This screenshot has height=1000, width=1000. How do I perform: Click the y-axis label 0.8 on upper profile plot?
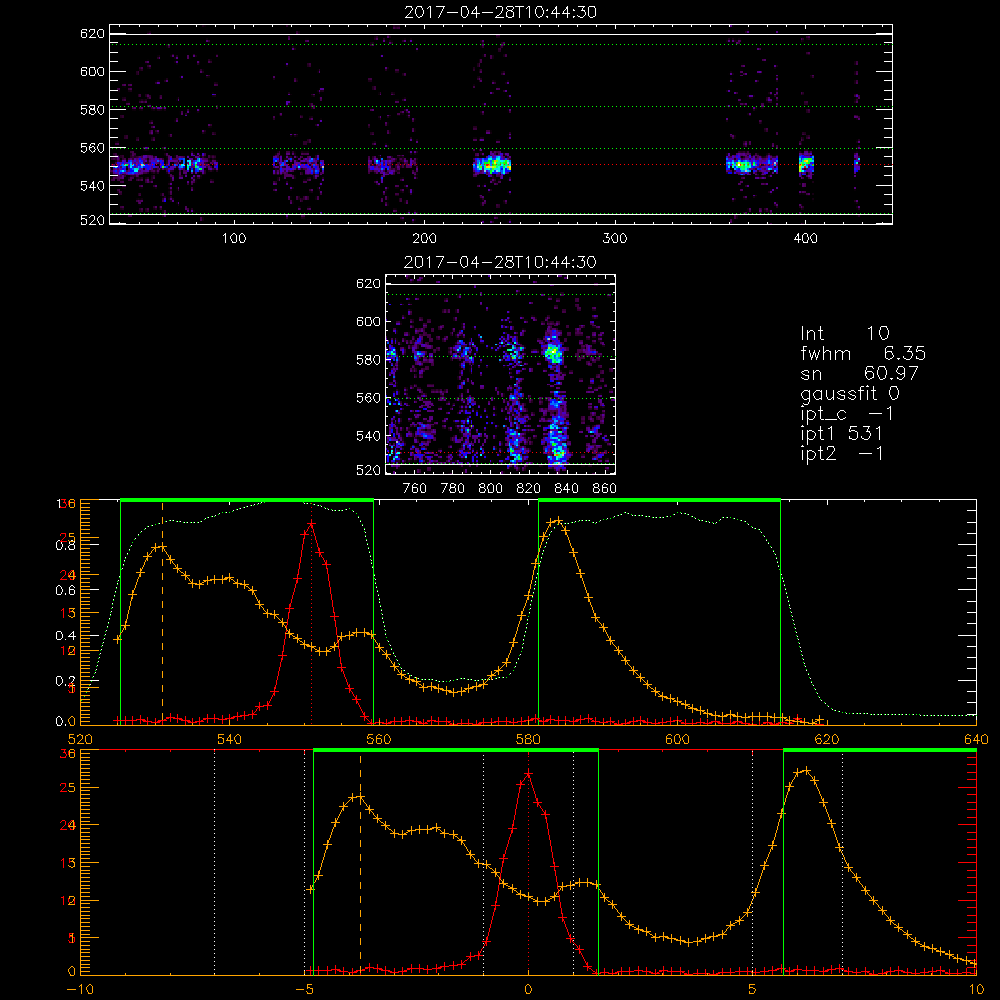[64, 545]
